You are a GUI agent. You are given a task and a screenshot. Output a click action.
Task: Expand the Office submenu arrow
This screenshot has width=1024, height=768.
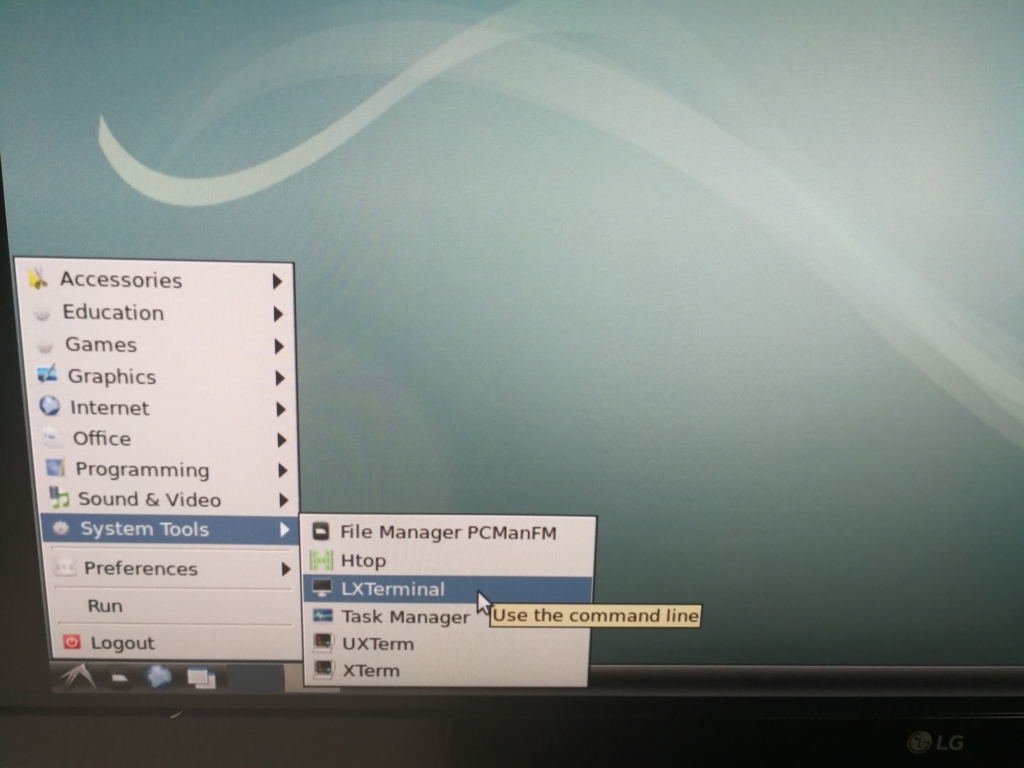(281, 440)
